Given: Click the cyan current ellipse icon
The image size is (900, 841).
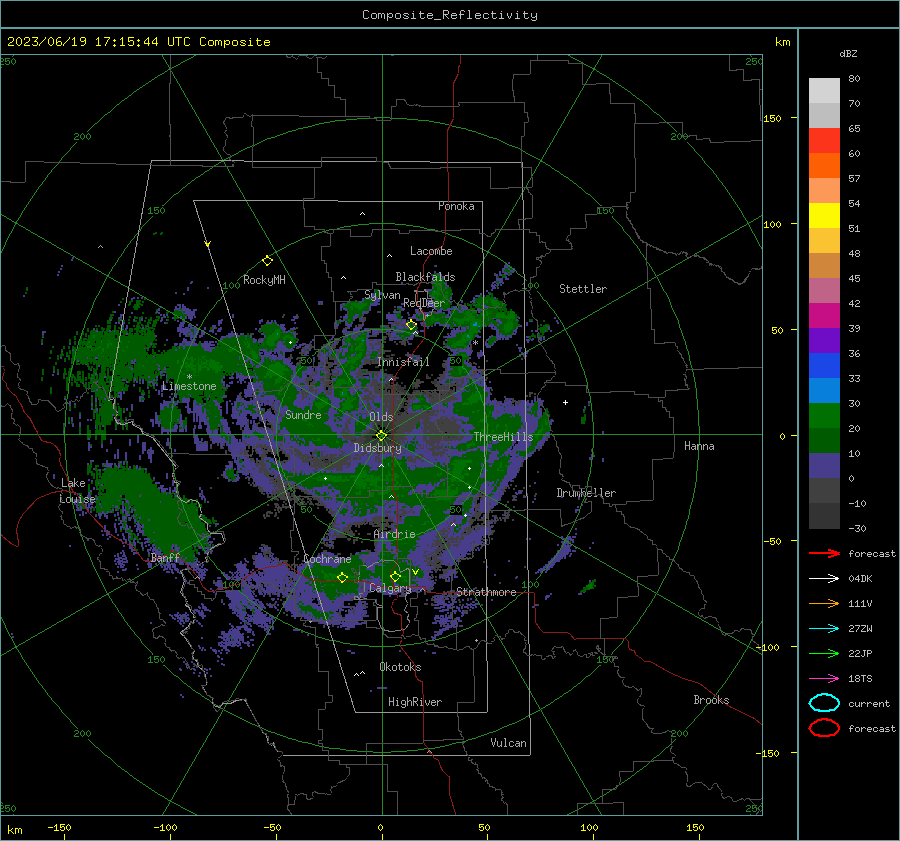Looking at the screenshot, I should click(x=824, y=703).
